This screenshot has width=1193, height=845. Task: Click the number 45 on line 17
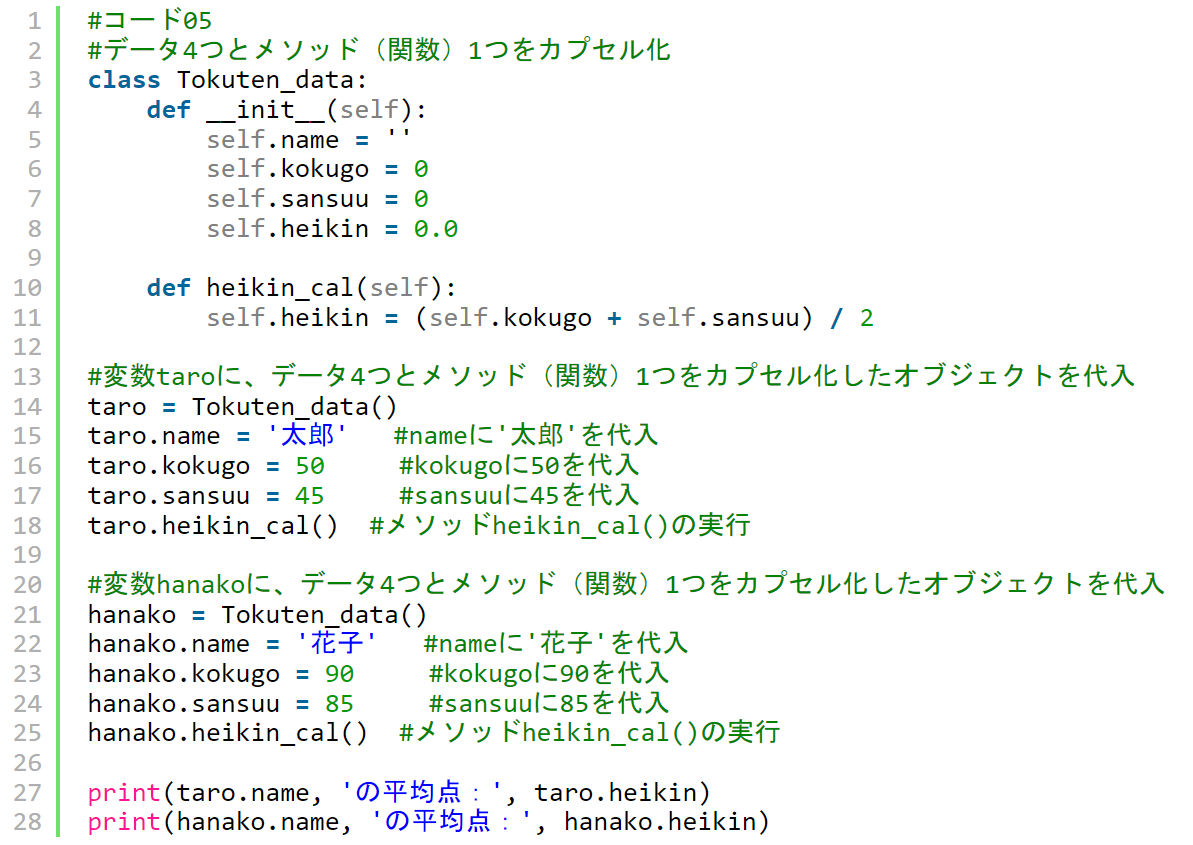click(x=310, y=496)
